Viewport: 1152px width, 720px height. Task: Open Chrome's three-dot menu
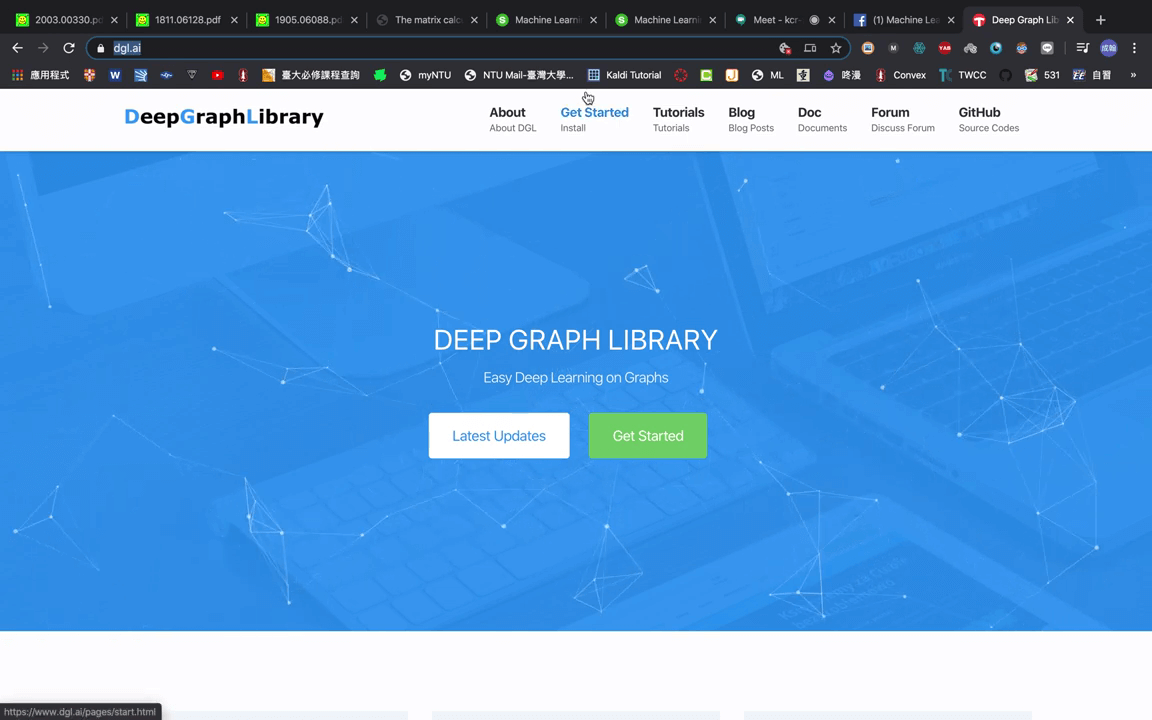(1134, 48)
